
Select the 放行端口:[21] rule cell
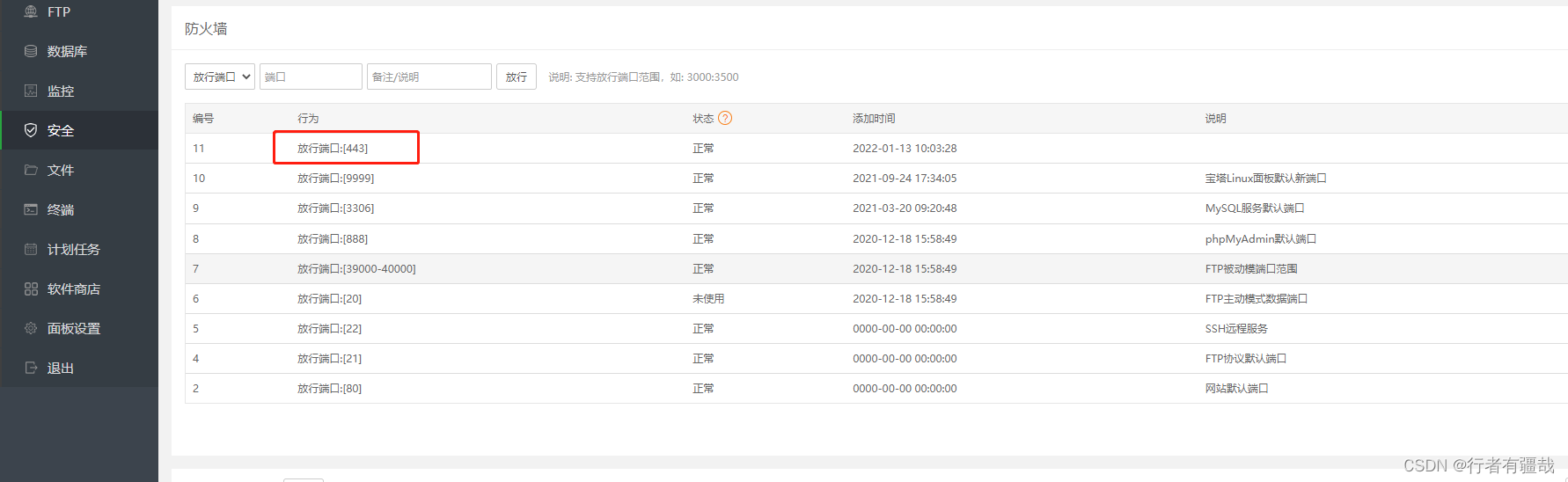329,358
